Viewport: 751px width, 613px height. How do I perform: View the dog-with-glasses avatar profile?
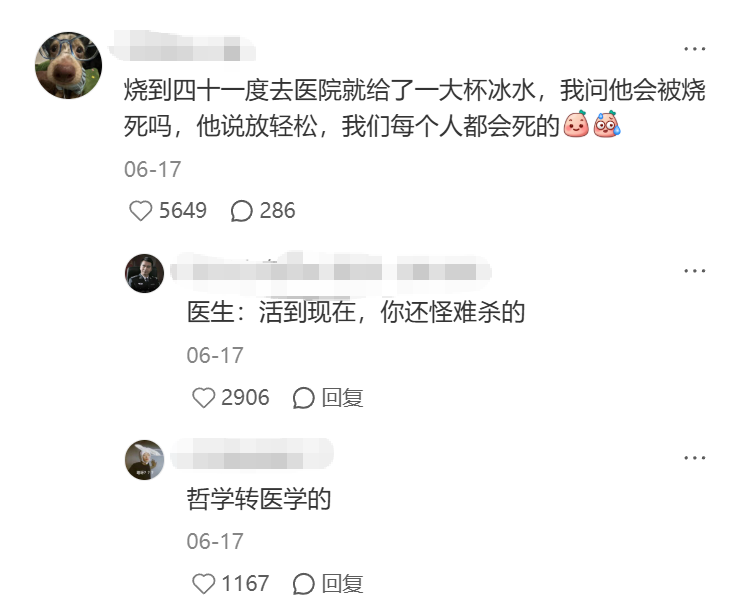pos(68,66)
